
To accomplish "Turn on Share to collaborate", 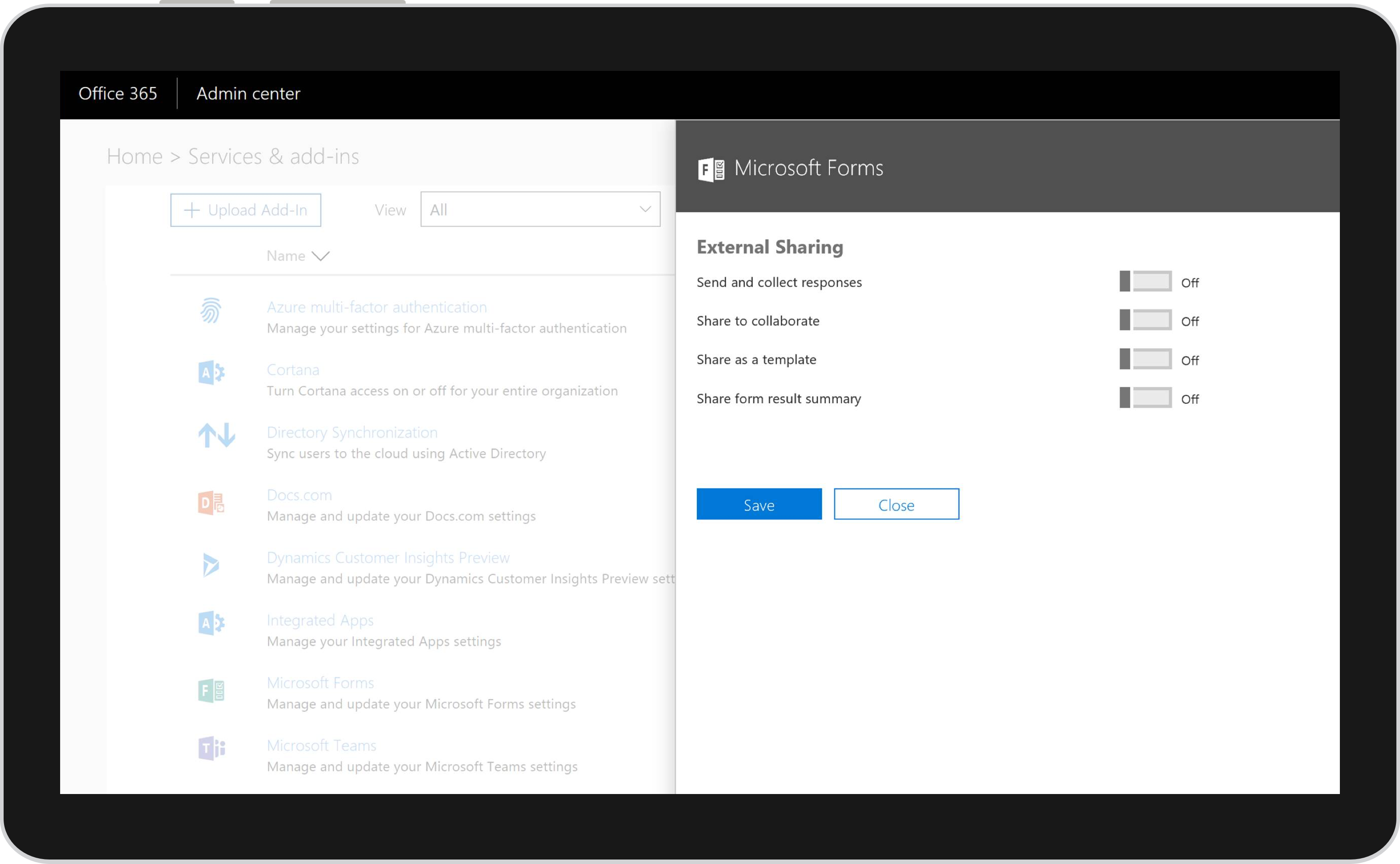I will click(1145, 321).
